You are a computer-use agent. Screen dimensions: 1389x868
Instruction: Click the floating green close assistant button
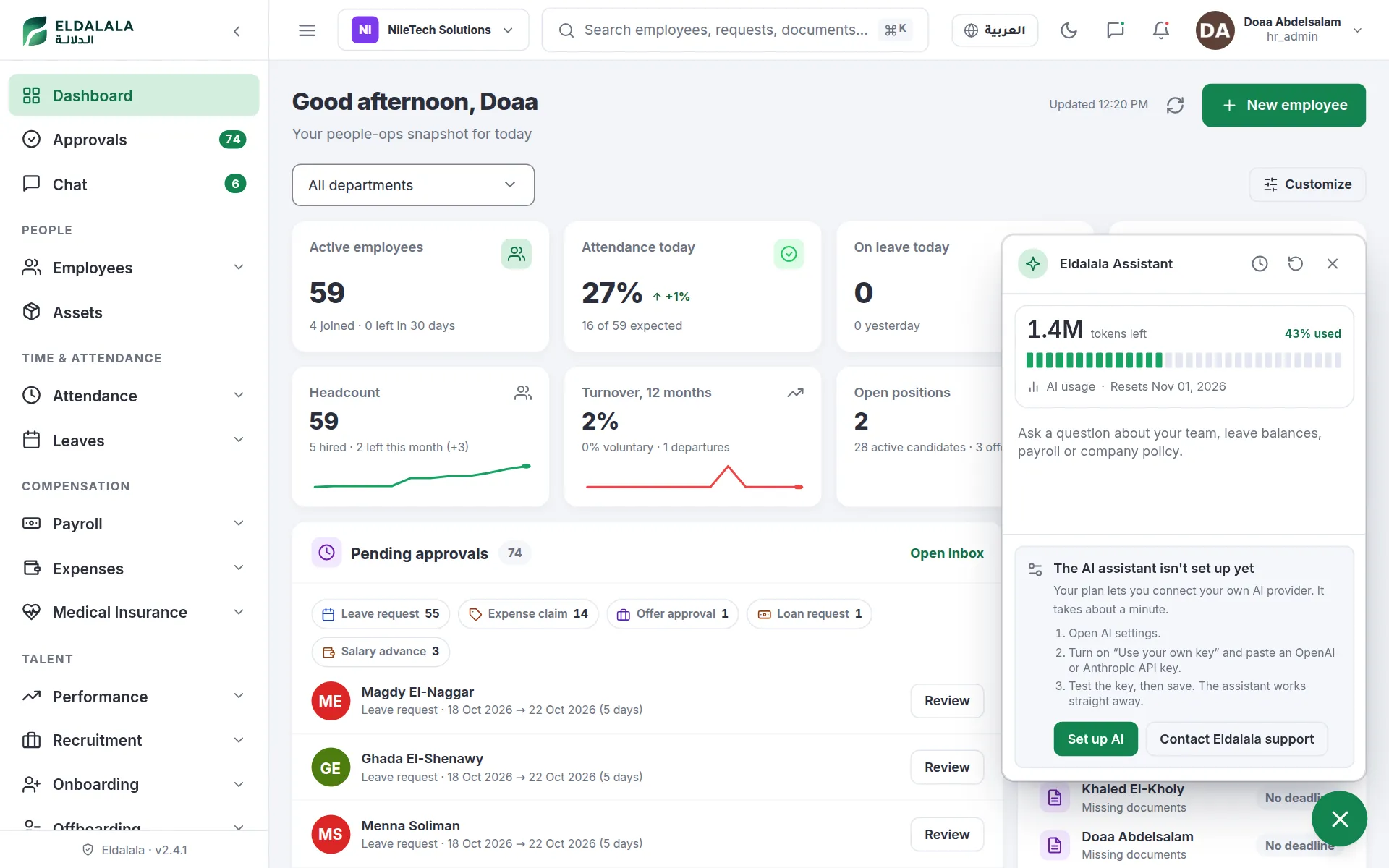point(1339,819)
